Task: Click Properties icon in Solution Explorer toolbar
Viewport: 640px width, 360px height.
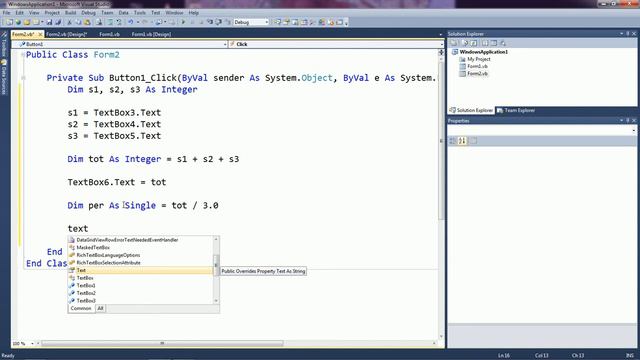Action: click(454, 43)
